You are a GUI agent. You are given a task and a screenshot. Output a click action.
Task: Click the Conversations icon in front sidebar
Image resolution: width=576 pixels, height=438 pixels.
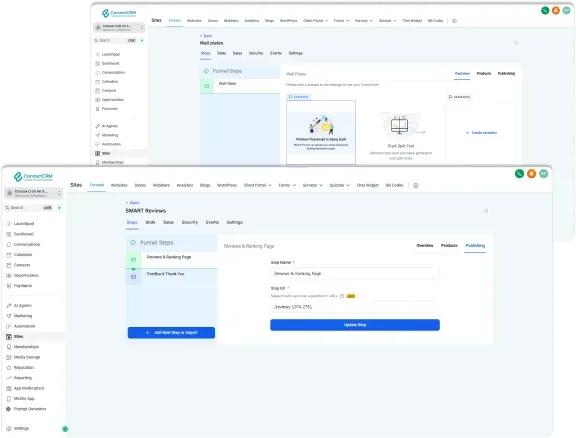point(9,244)
